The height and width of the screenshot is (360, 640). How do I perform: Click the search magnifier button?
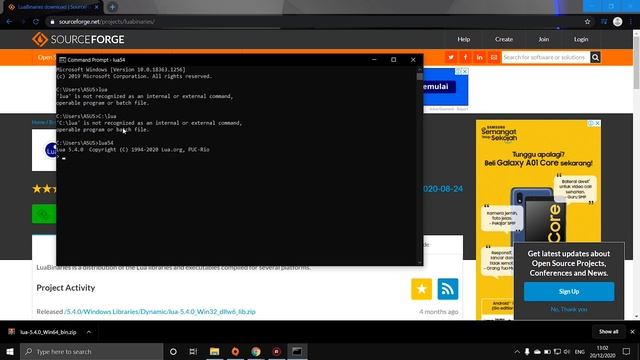(595, 58)
